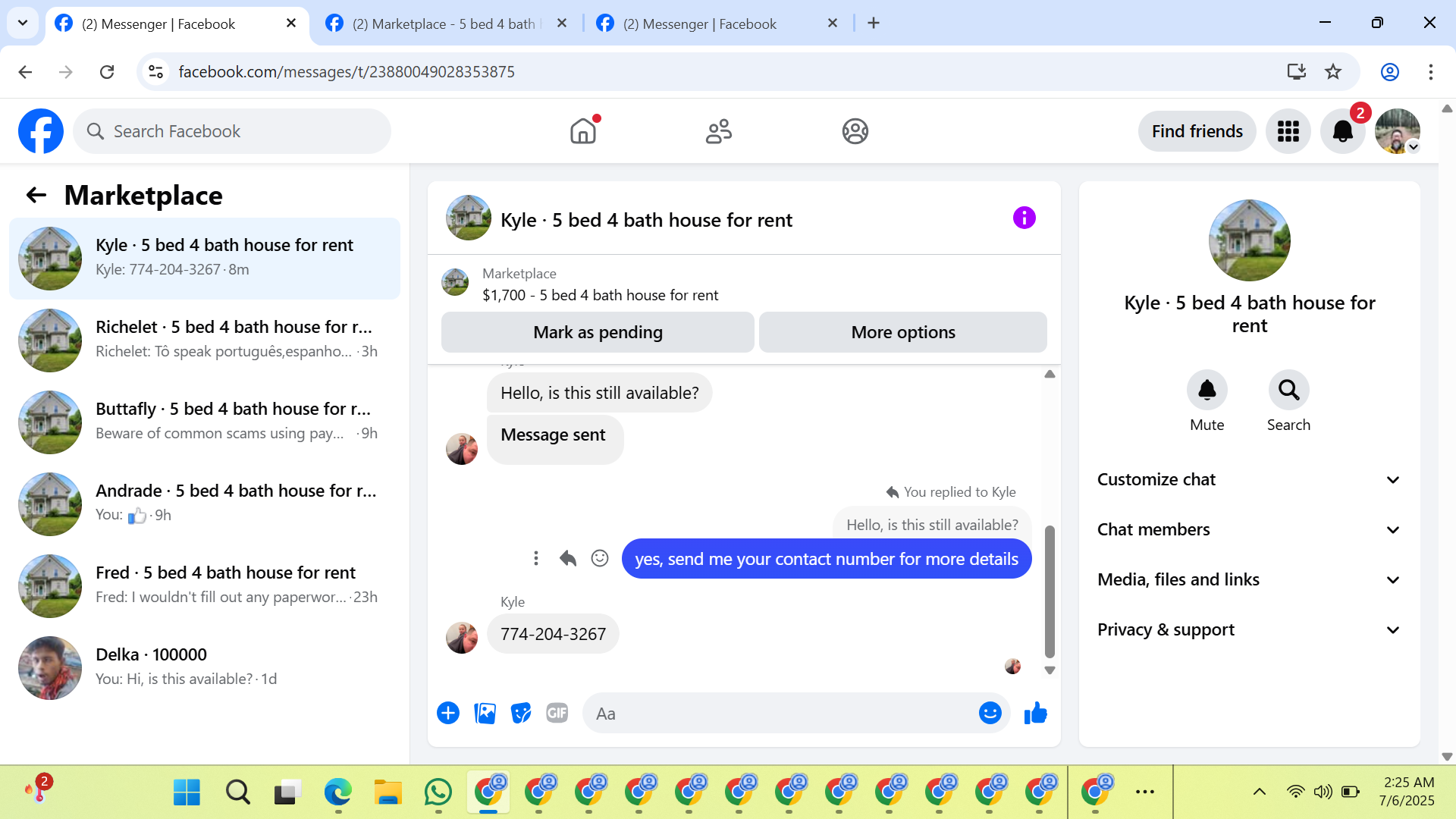This screenshot has height=819, width=1456.
Task: Click the Aa message input field
Action: (781, 714)
